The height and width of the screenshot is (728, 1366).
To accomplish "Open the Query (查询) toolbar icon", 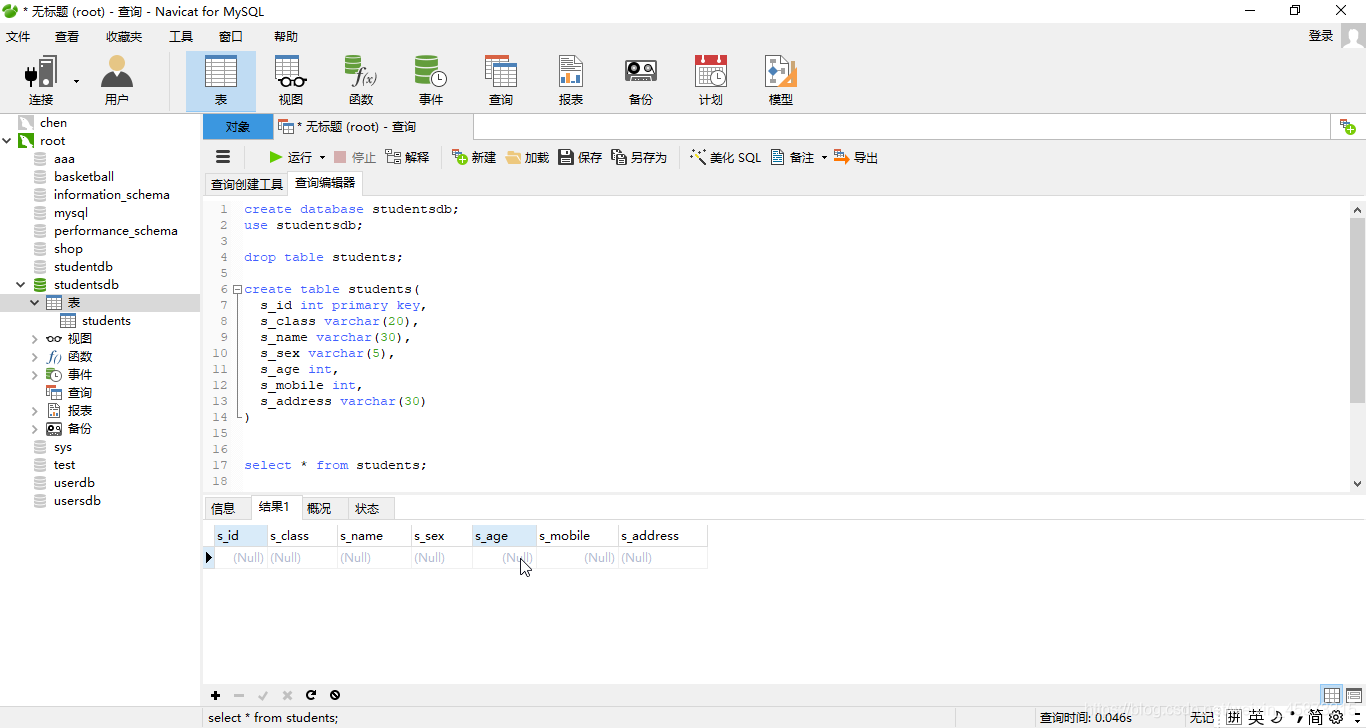I will (x=501, y=81).
